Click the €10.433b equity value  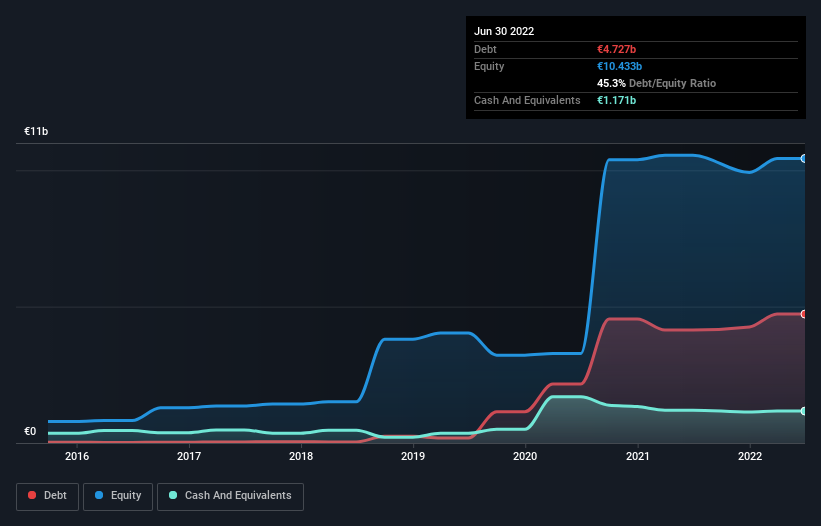click(619, 66)
